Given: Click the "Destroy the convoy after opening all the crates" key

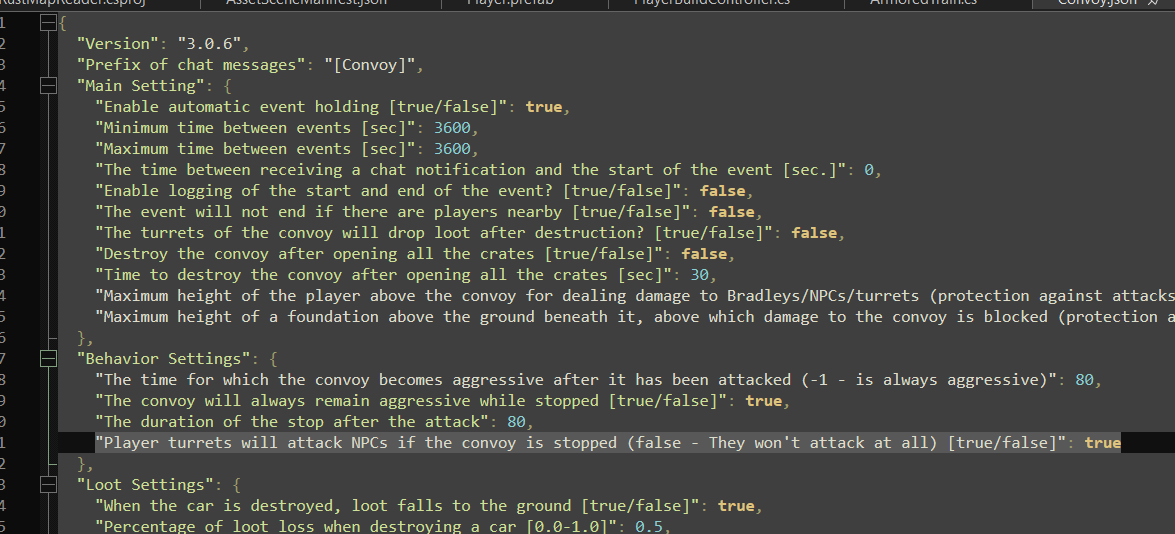Looking at the screenshot, I should (x=379, y=254).
